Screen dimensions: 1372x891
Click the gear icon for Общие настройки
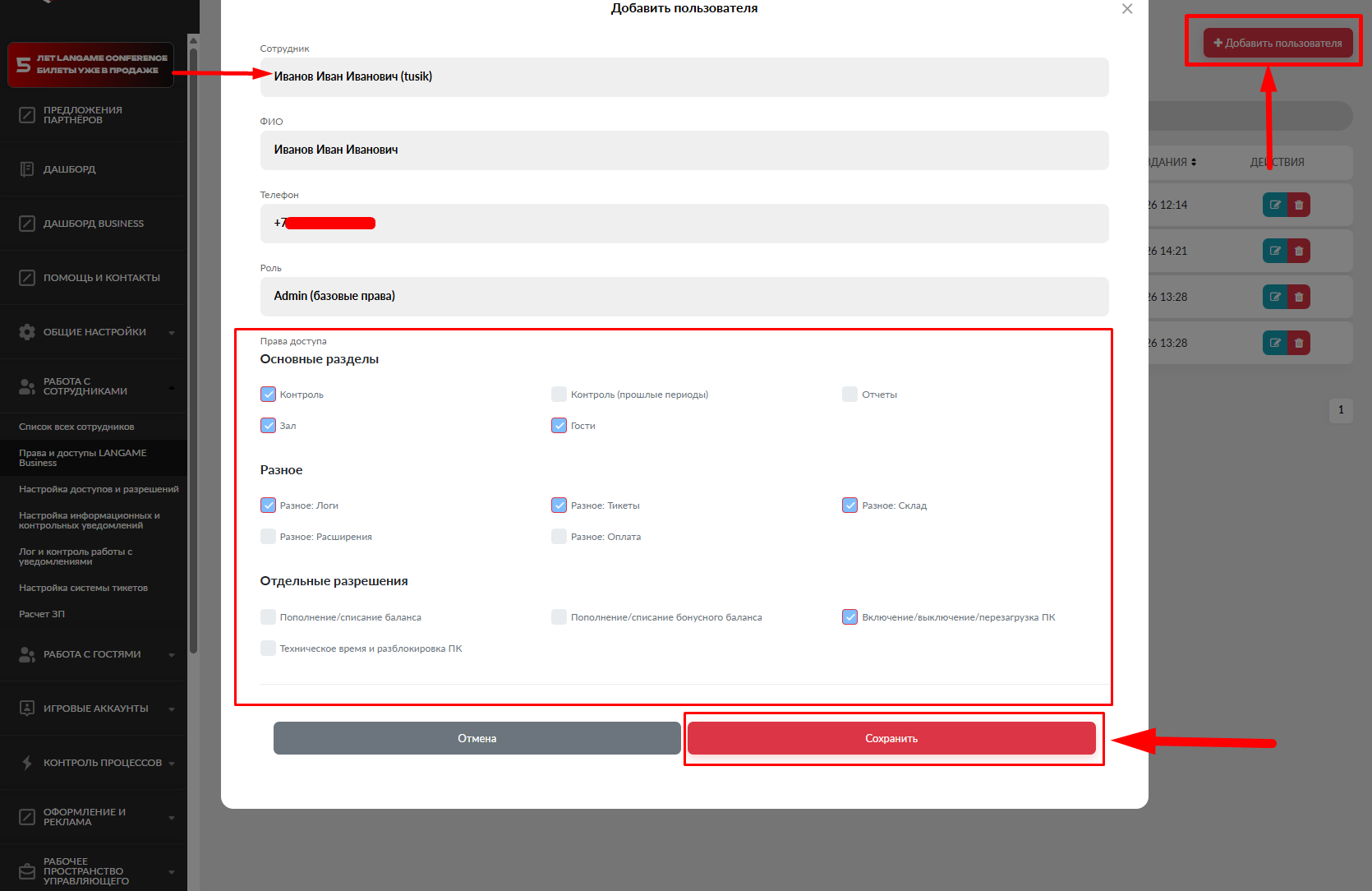[27, 332]
